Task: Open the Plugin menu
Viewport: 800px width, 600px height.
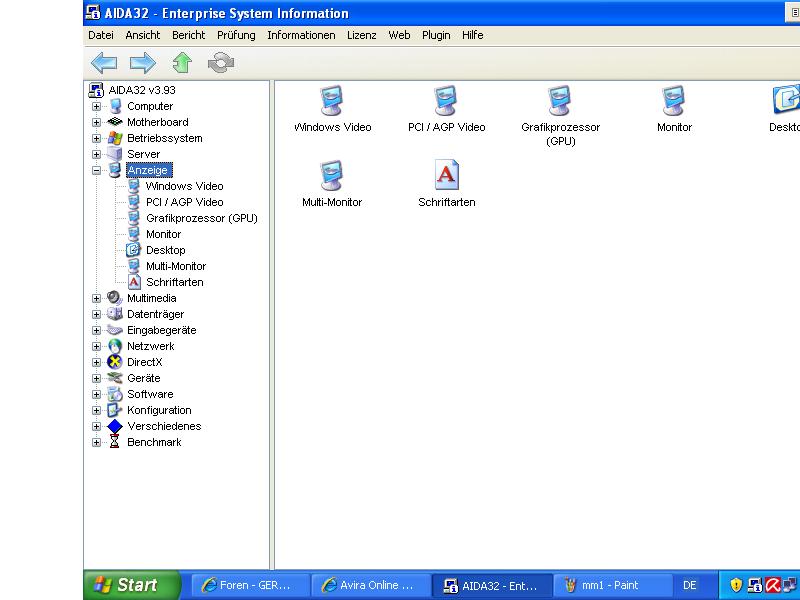Action: tap(436, 35)
